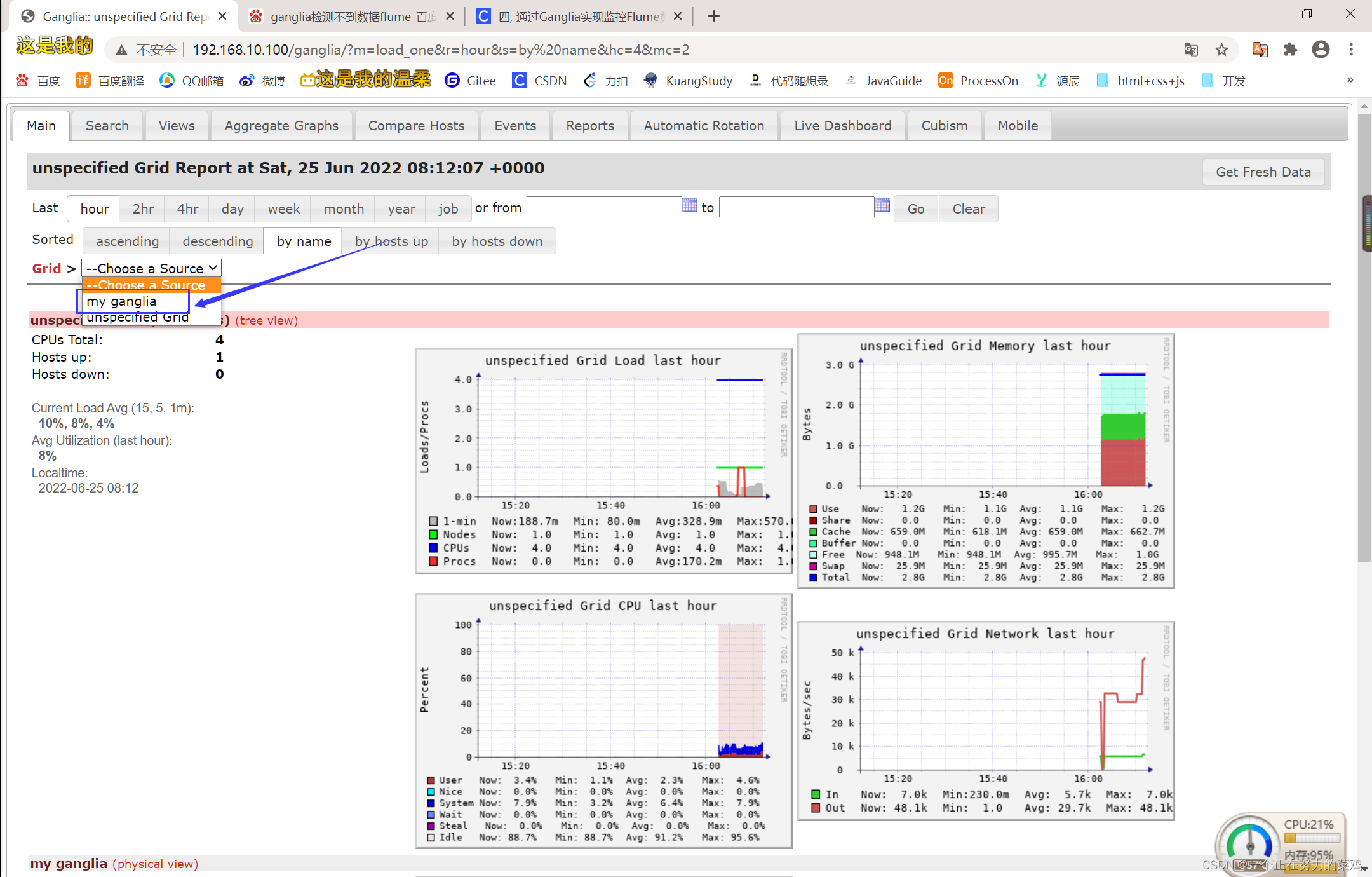Bookmark this page with star icon
This screenshot has height=877, width=1372.
1221,50
